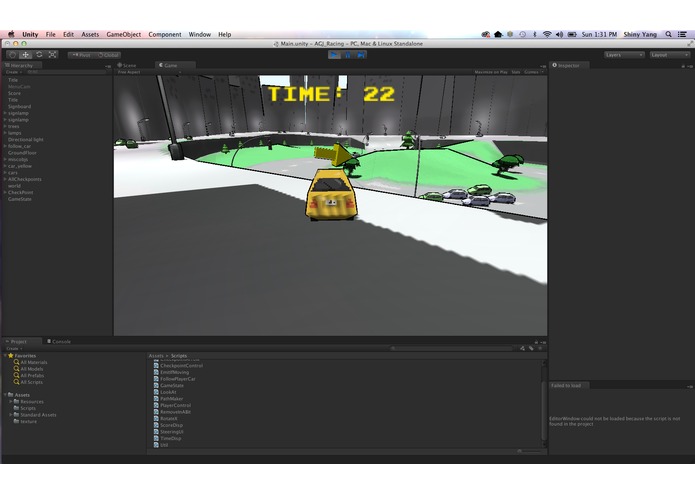Expand the lamps object in Hierarchy
The image size is (695, 494).
(5, 133)
